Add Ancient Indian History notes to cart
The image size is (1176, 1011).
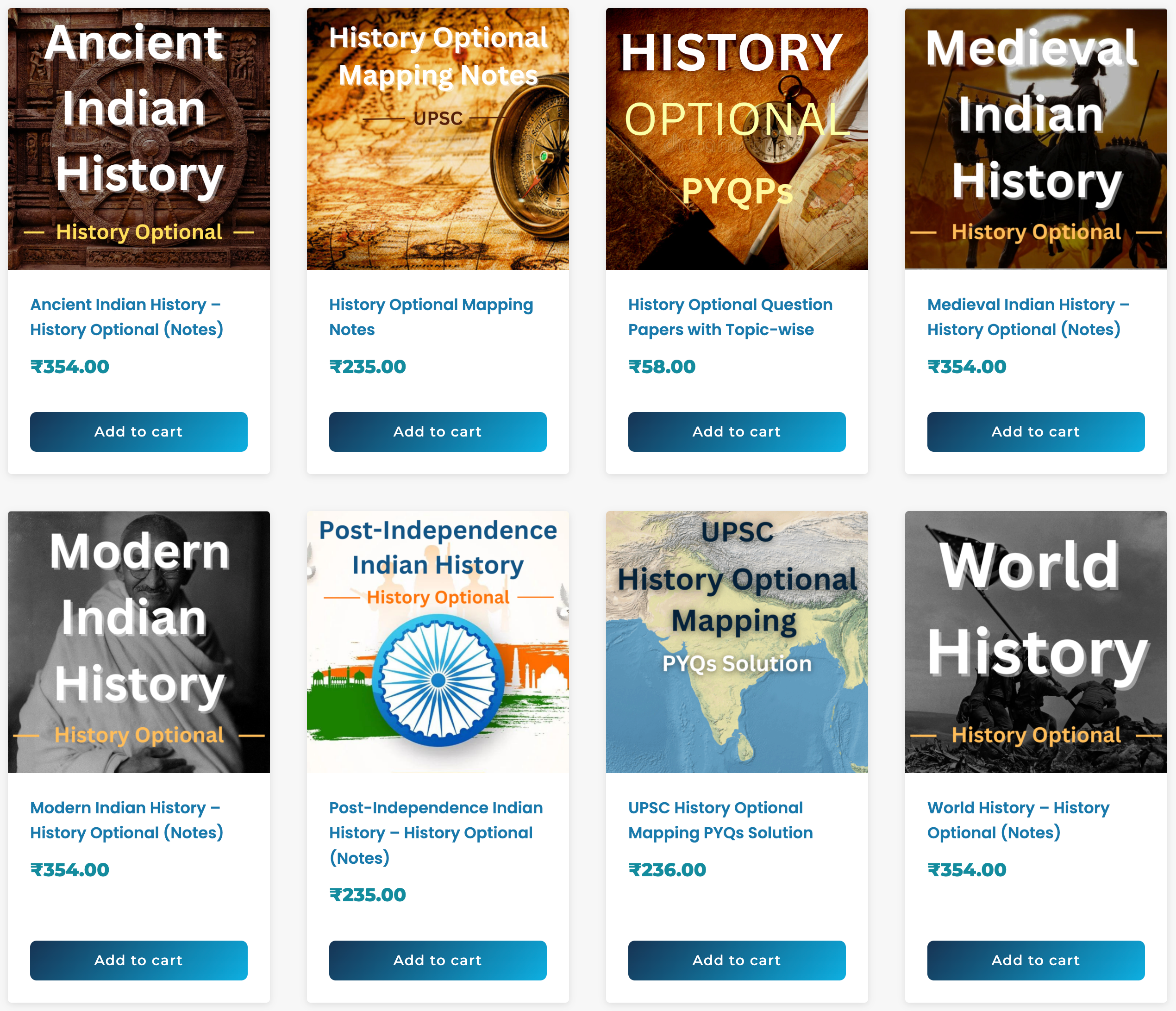138,432
